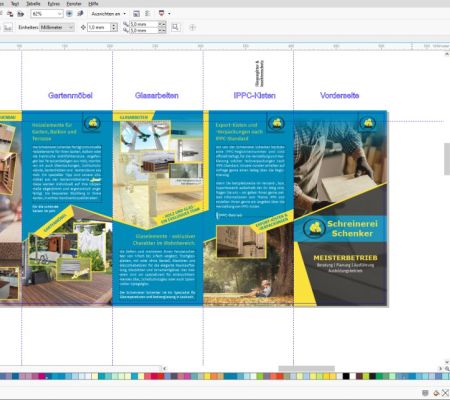Click the Import icon in toolbar
The width and height of the screenshot is (450, 400).
10,14
